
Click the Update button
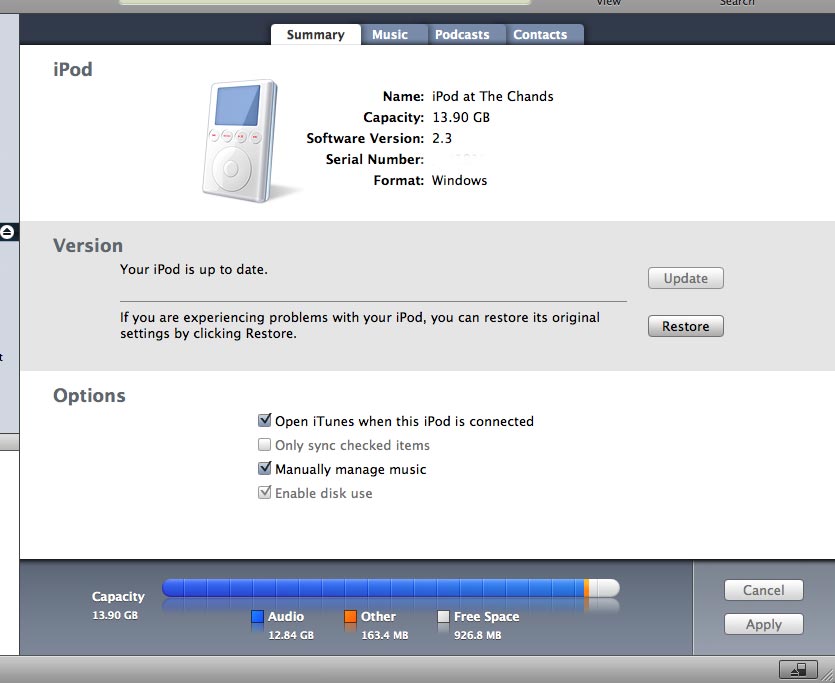685,278
